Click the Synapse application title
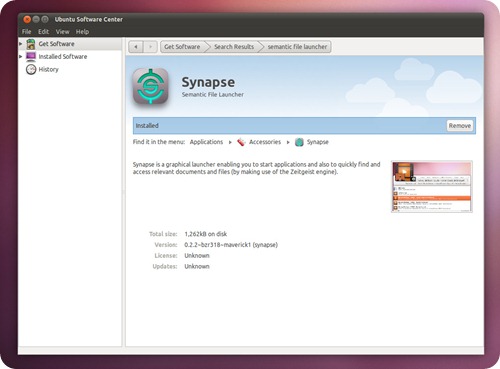500x369 pixels. (208, 82)
